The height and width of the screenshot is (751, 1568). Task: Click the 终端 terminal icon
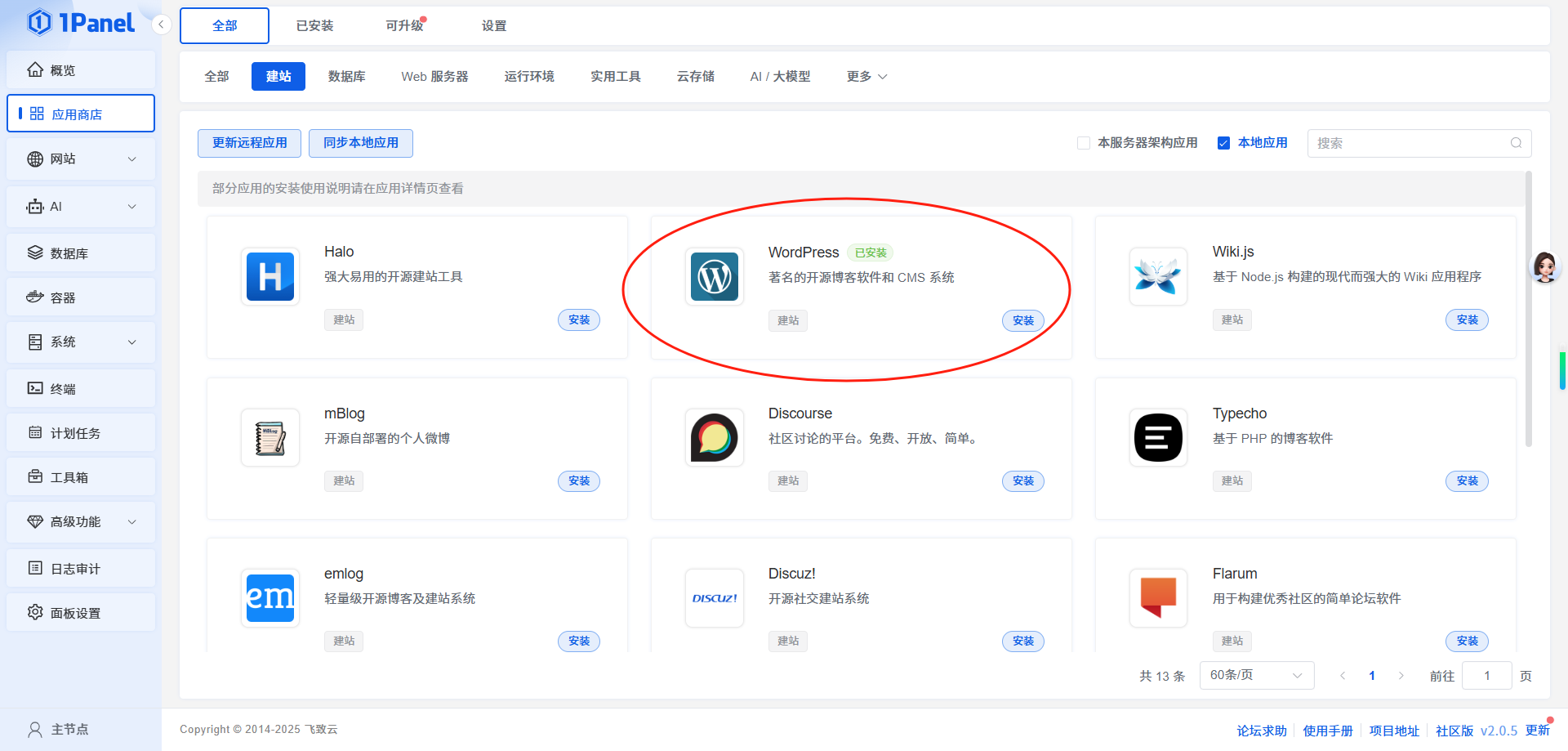pyautogui.click(x=35, y=388)
